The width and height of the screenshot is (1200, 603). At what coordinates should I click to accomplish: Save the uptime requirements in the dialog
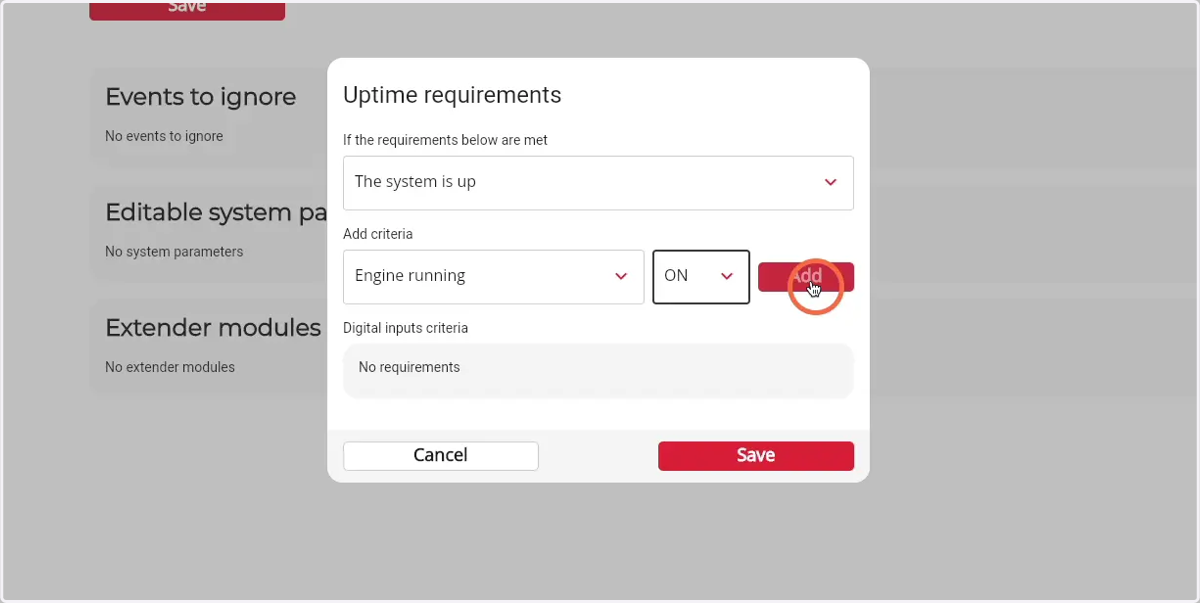click(x=756, y=455)
